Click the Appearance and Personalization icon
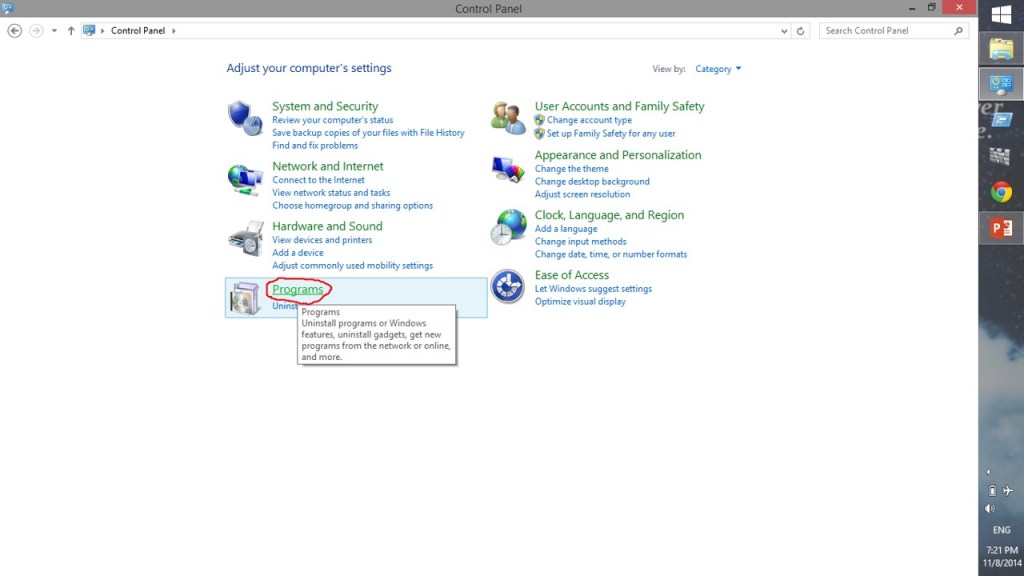This screenshot has width=1024, height=576. pyautogui.click(x=508, y=168)
